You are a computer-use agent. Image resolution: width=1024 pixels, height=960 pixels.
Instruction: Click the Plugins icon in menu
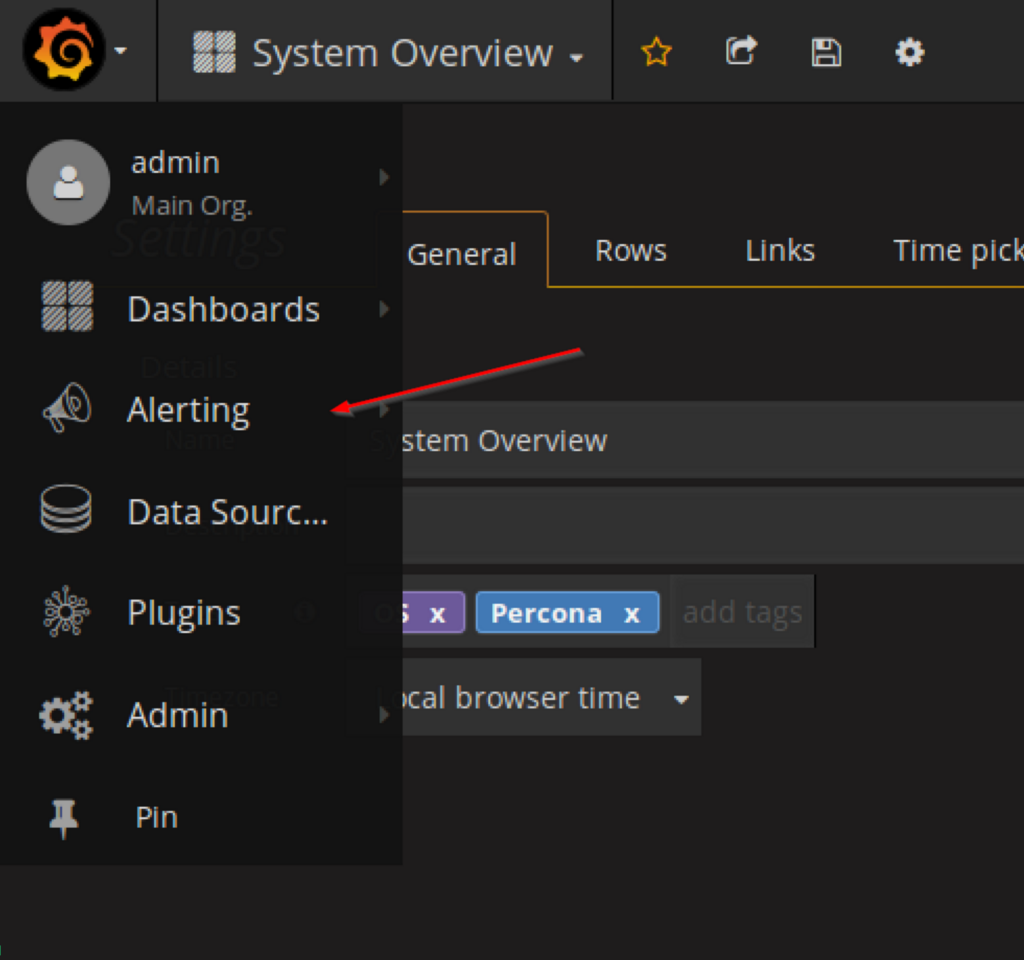click(x=66, y=612)
